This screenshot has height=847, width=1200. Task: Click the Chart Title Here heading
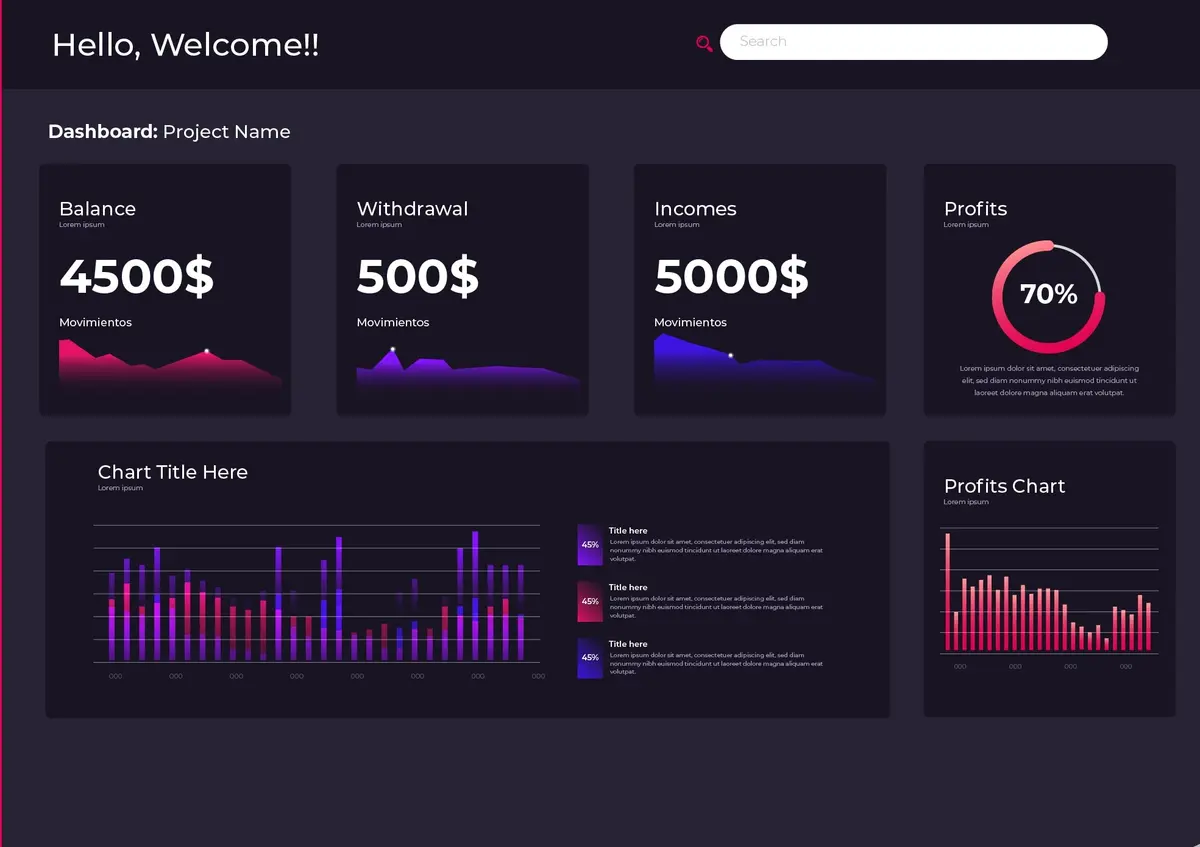172,472
